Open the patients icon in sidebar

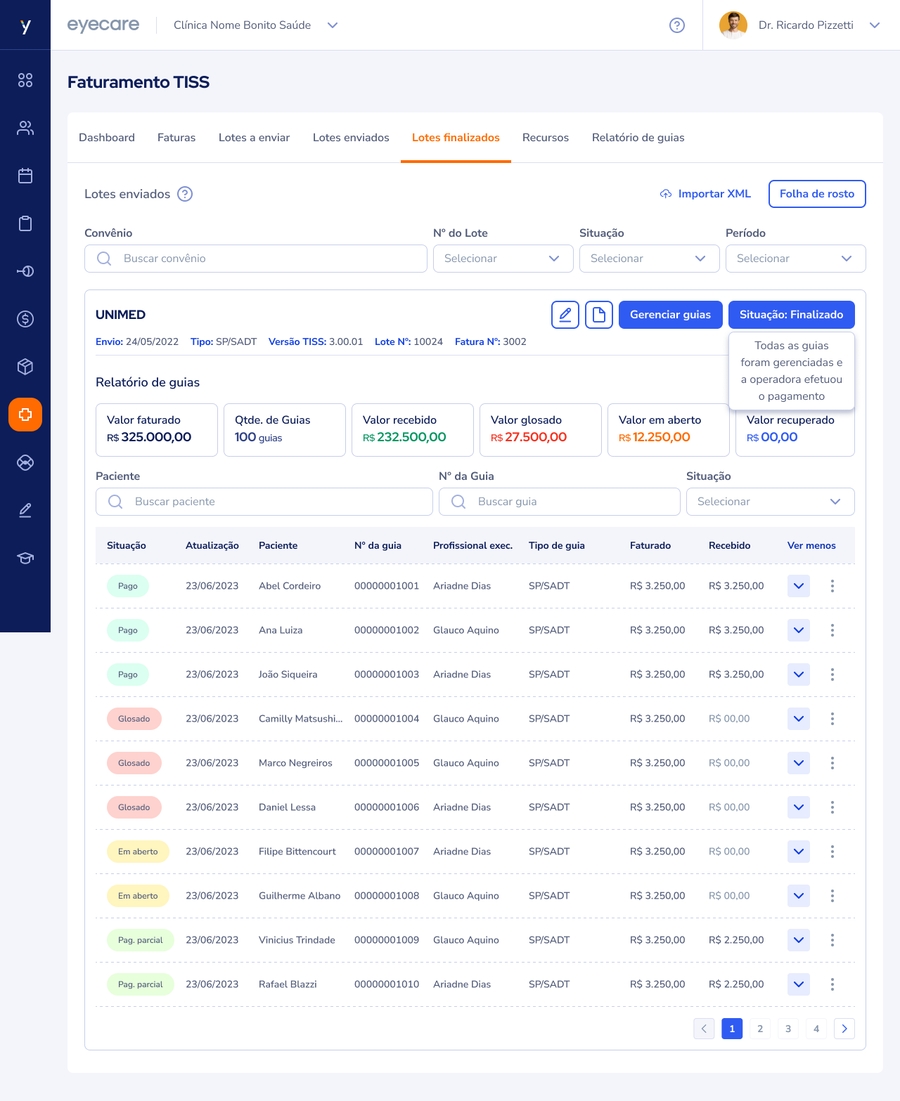pyautogui.click(x=25, y=128)
